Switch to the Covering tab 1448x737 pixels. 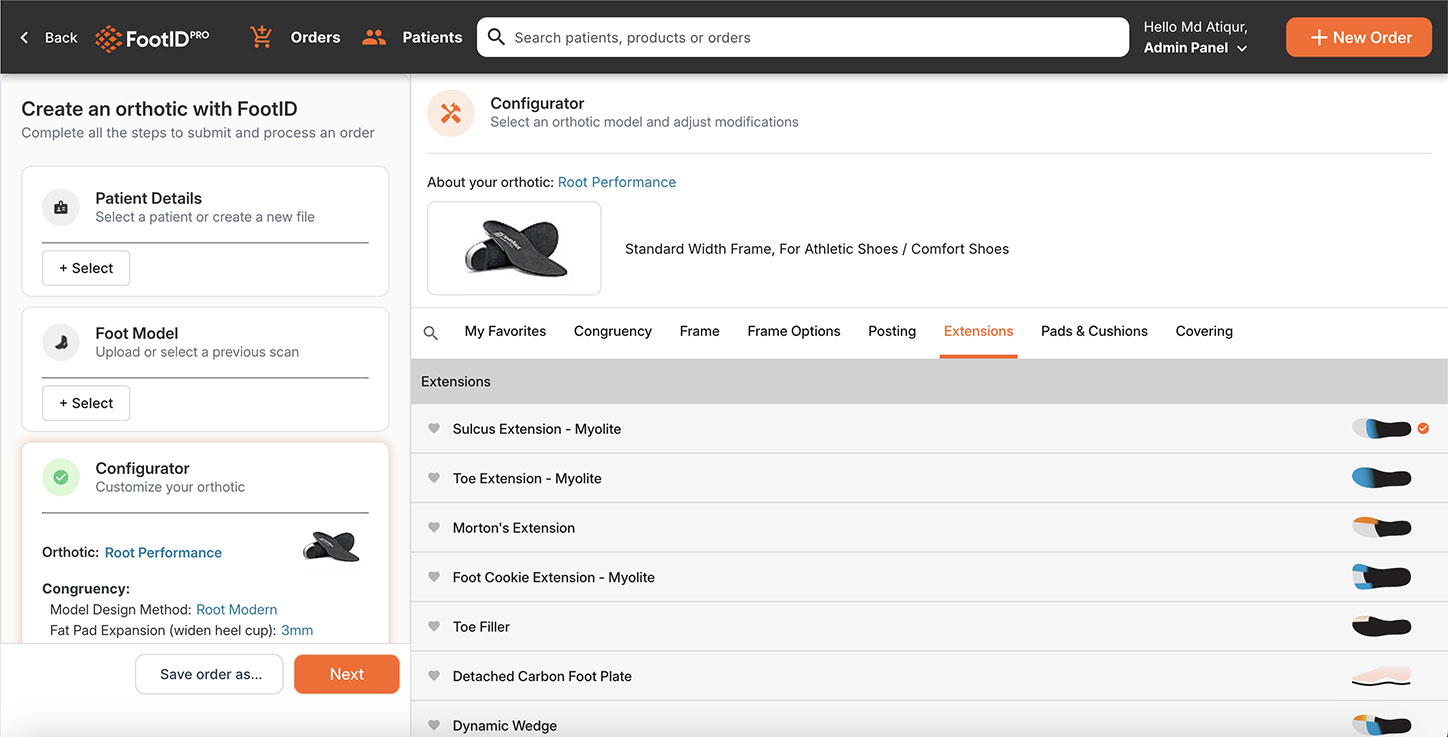click(1204, 331)
